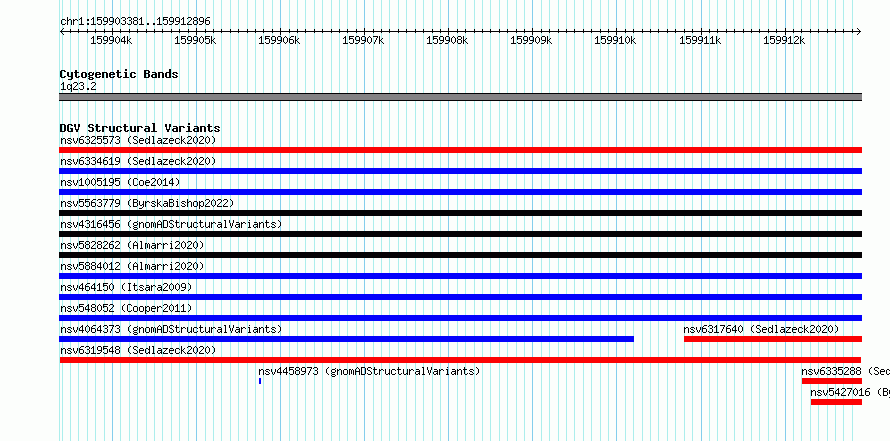Screen dimensions: 890x441
Task: Click the black nsv4316456 variant bar
Action: (x=460, y=234)
